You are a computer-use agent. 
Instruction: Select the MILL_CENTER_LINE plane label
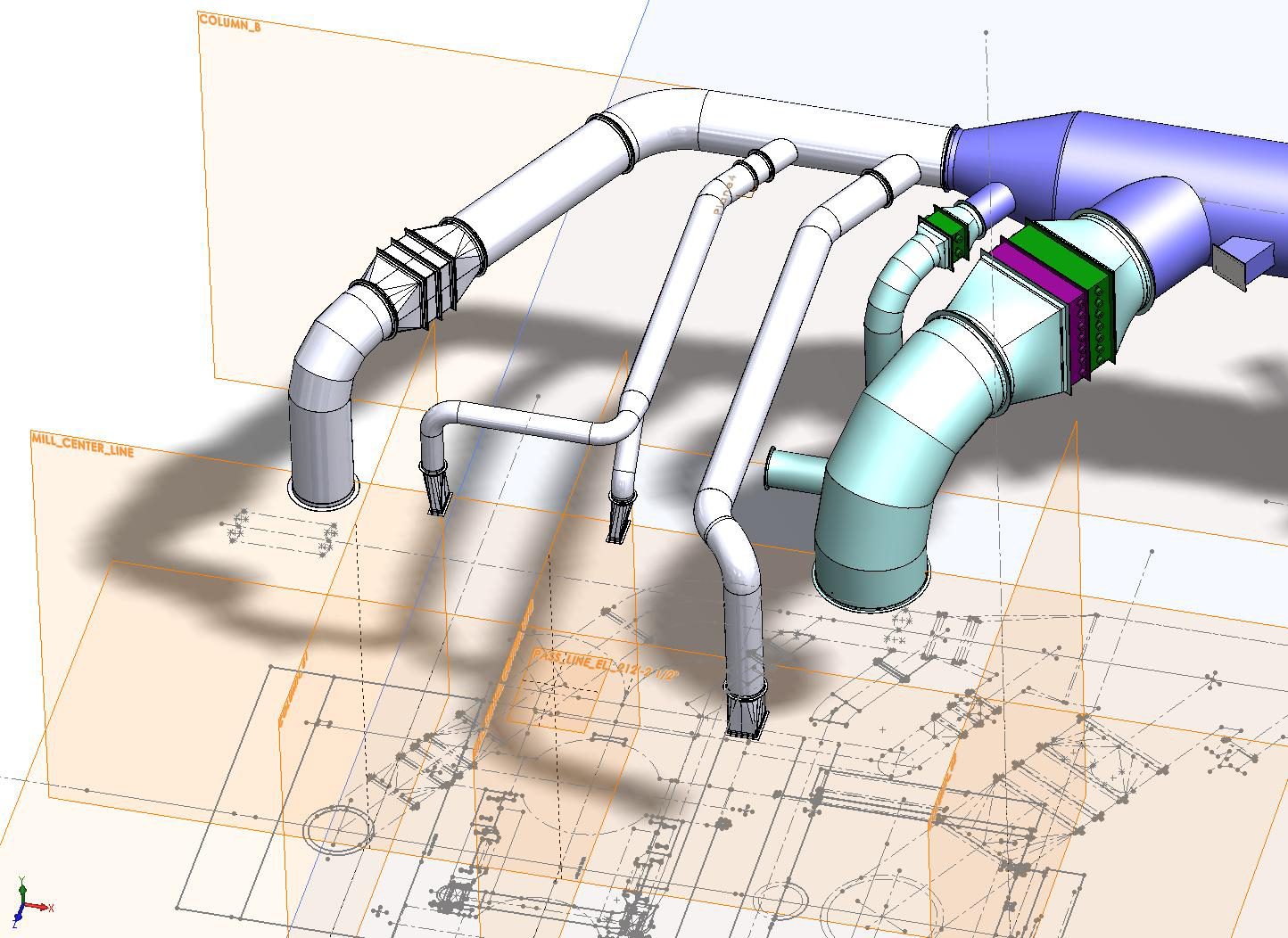(x=82, y=444)
